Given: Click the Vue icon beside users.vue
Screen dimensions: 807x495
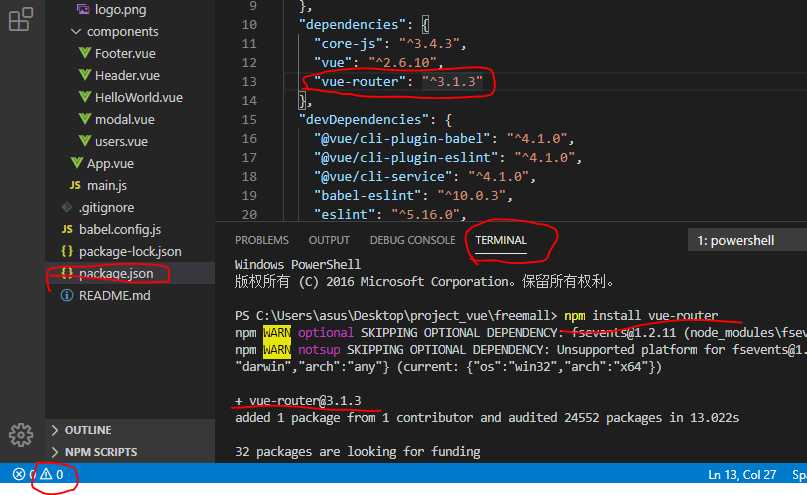Looking at the screenshot, I should (x=85, y=141).
